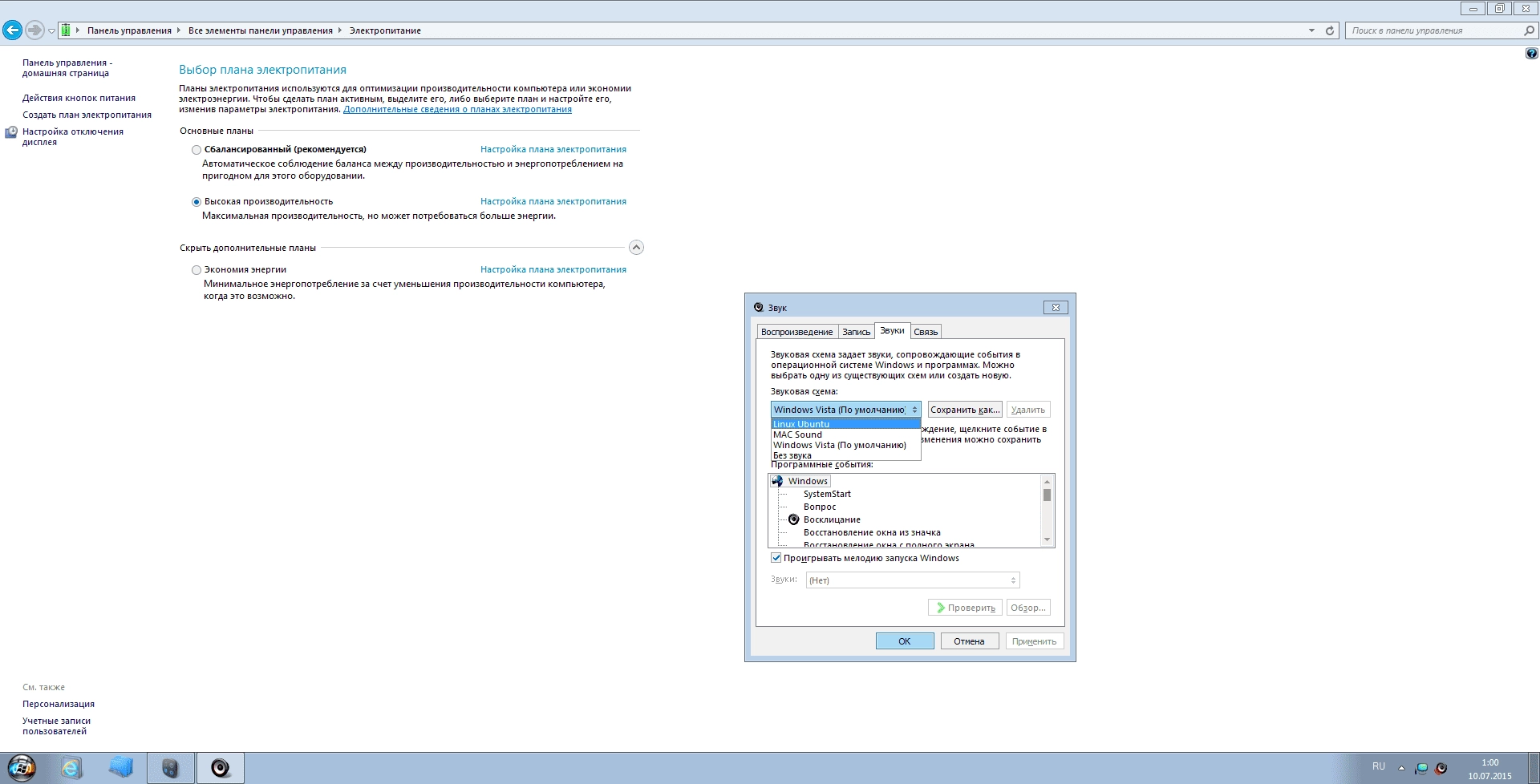Open plan settings link for Высокая производительность
Image resolution: width=1540 pixels, height=784 pixels.
pos(553,202)
